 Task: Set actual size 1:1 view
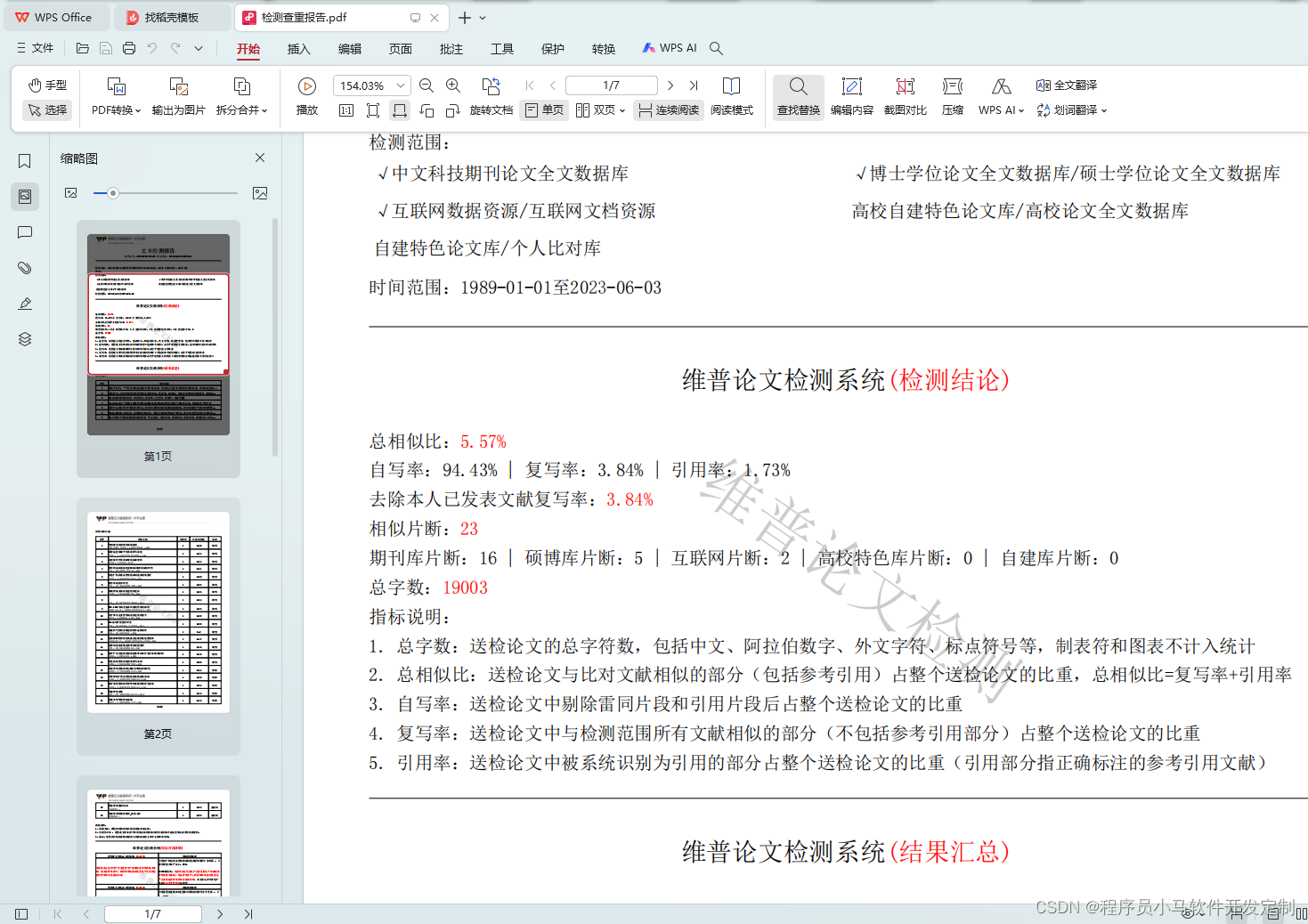coord(346,110)
